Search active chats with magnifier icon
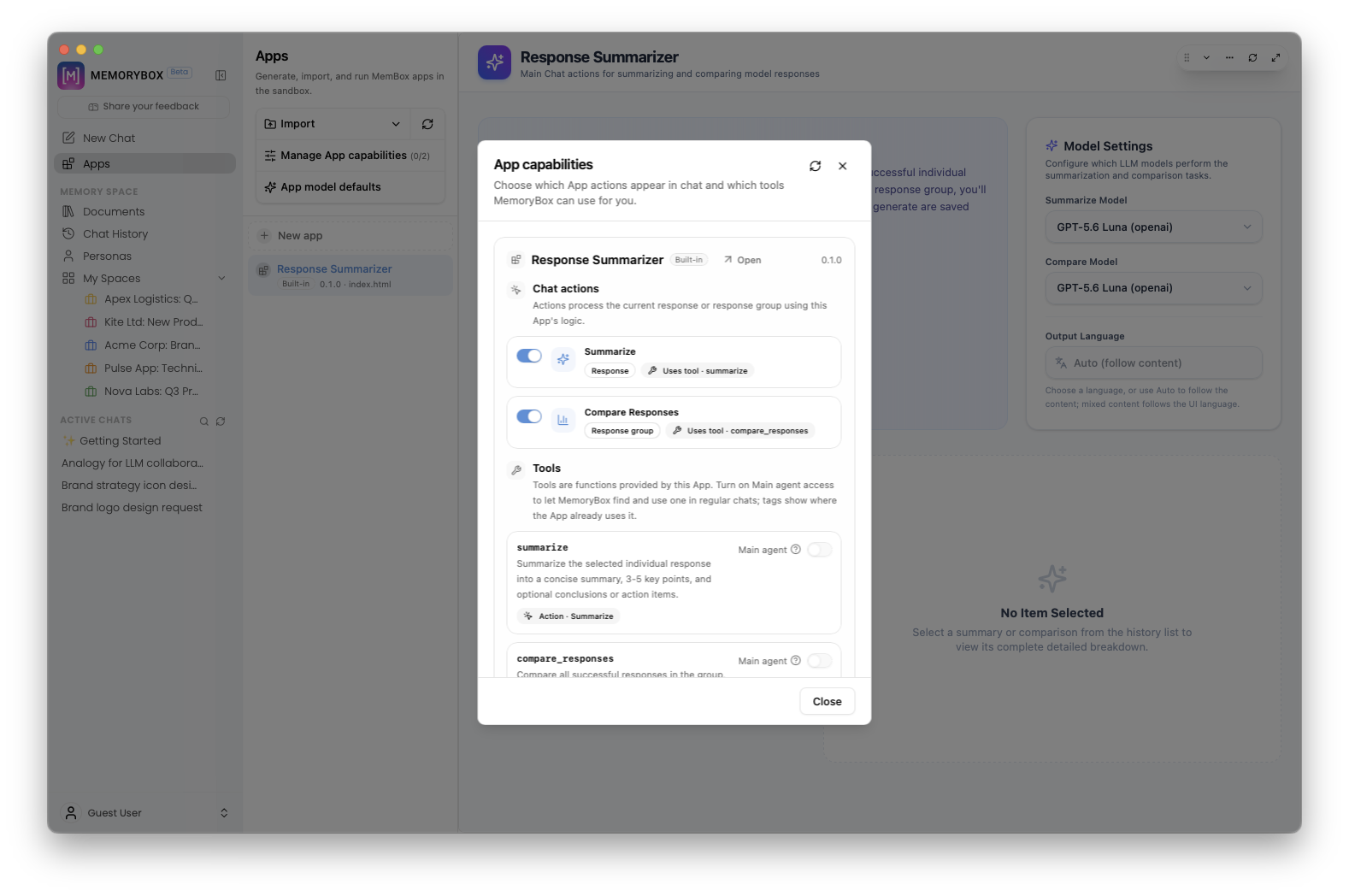 (x=204, y=421)
